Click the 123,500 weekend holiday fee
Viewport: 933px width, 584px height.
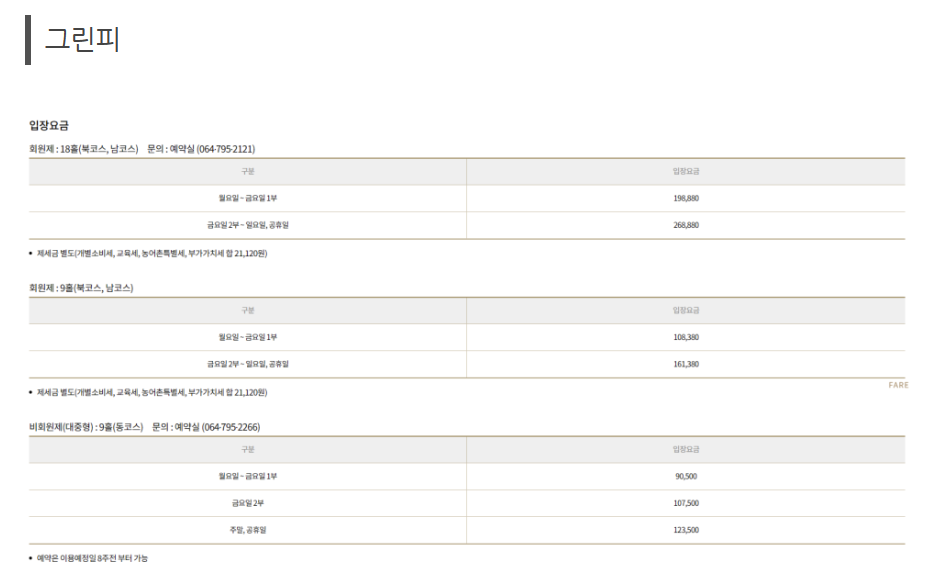(686, 530)
